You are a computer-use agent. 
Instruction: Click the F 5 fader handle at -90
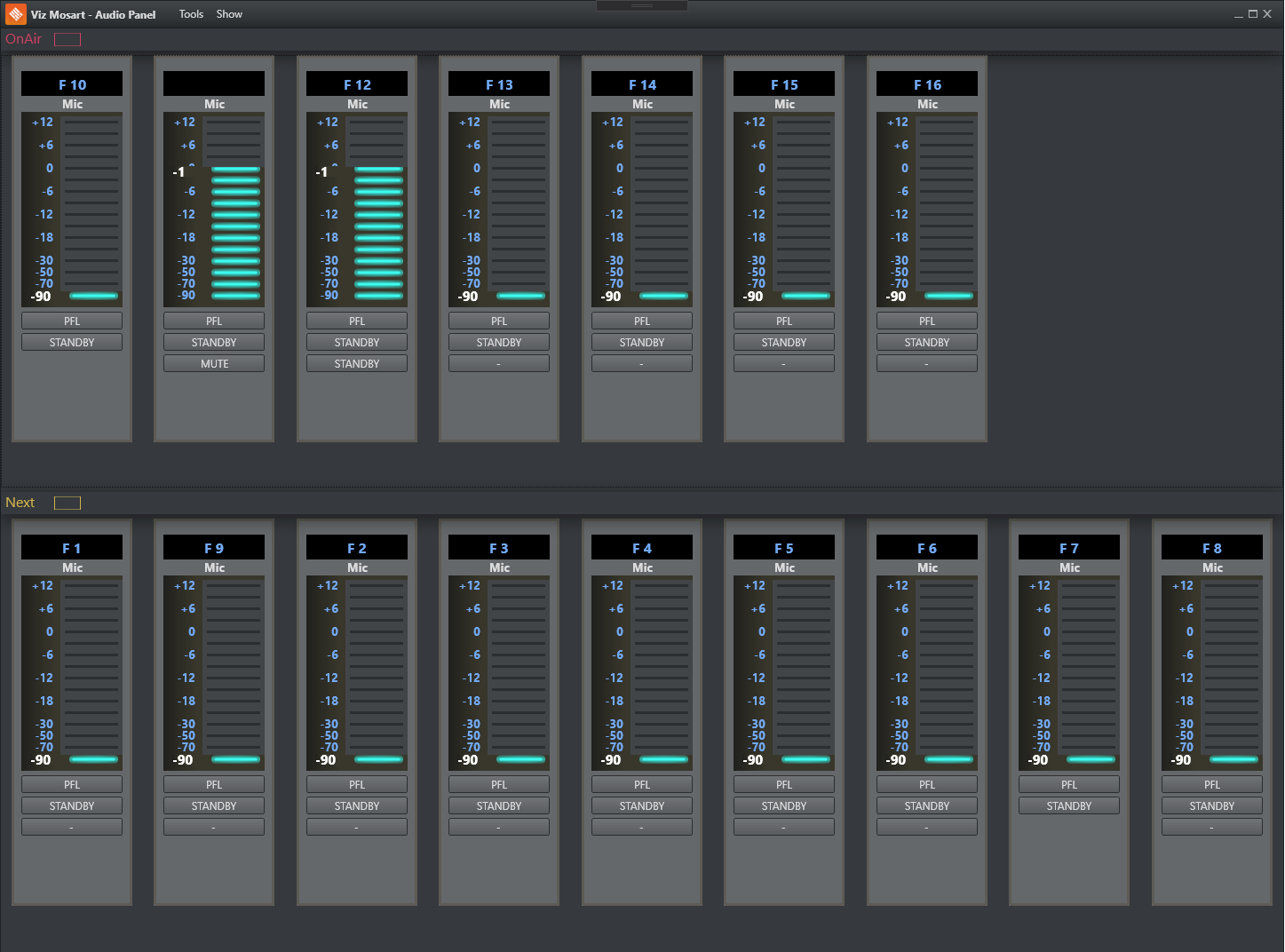point(805,759)
